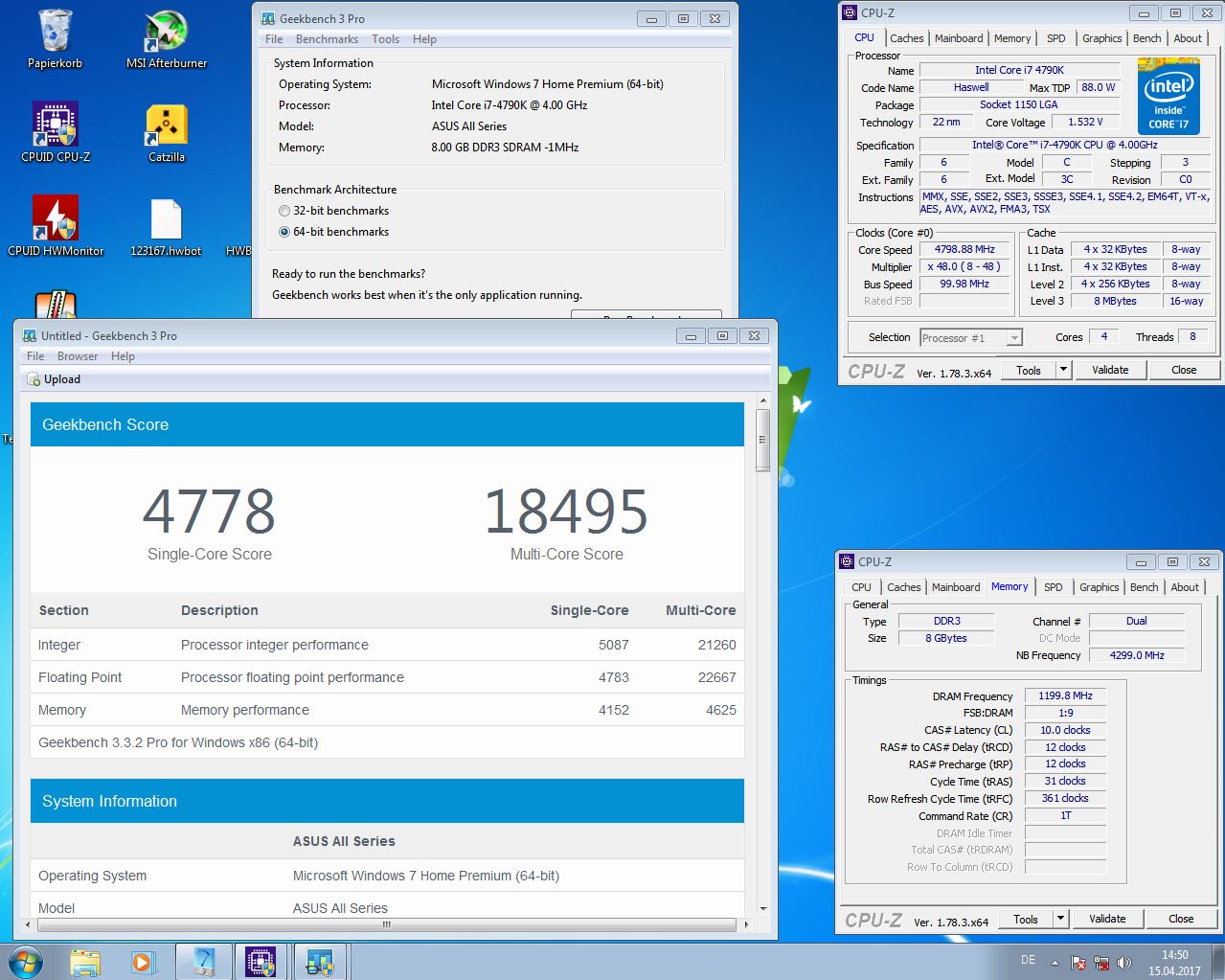
Task: Switch to SPD tab in upper CPU-Z
Action: [1055, 38]
